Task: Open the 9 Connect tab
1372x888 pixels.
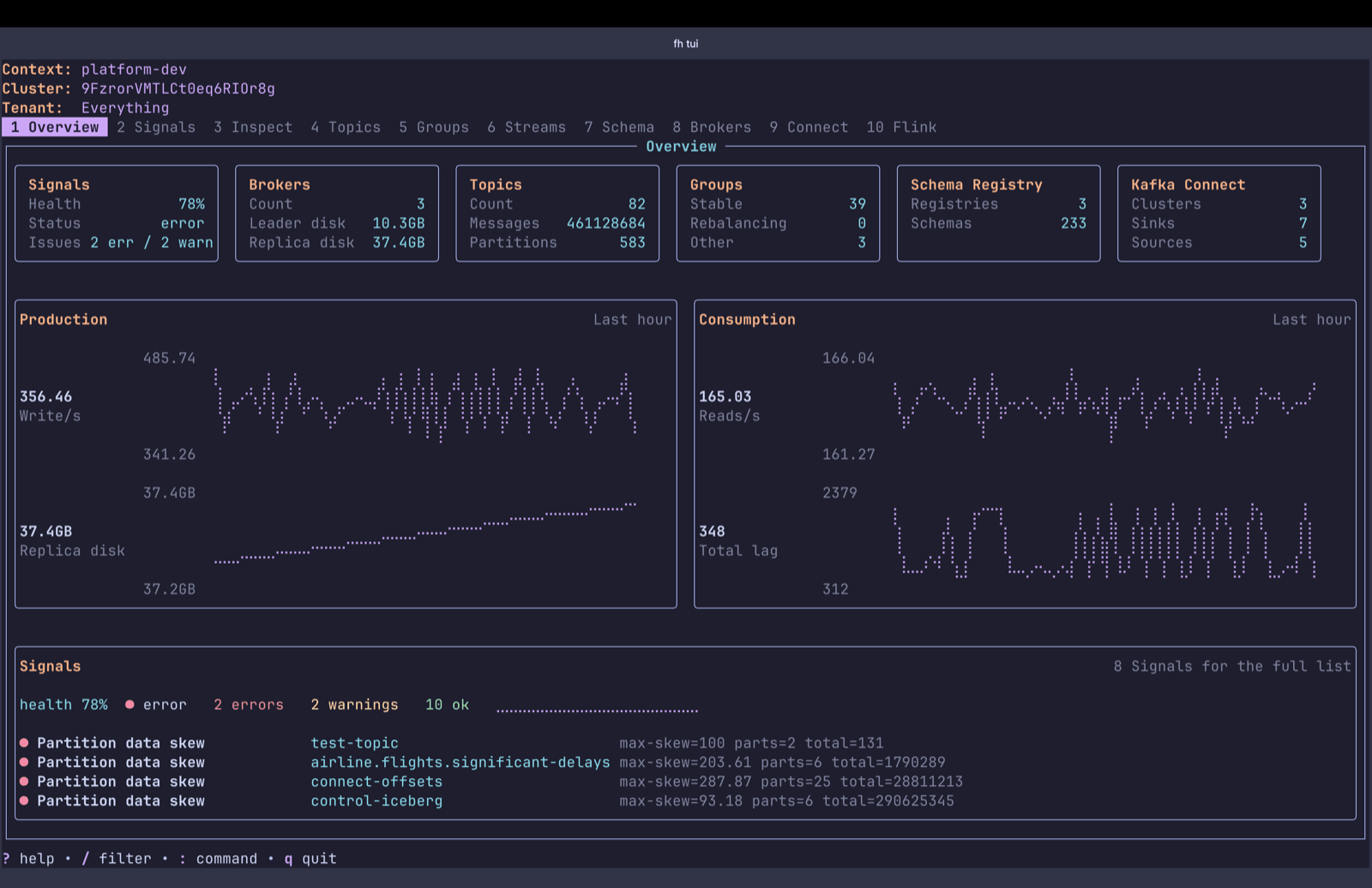Action: point(809,127)
